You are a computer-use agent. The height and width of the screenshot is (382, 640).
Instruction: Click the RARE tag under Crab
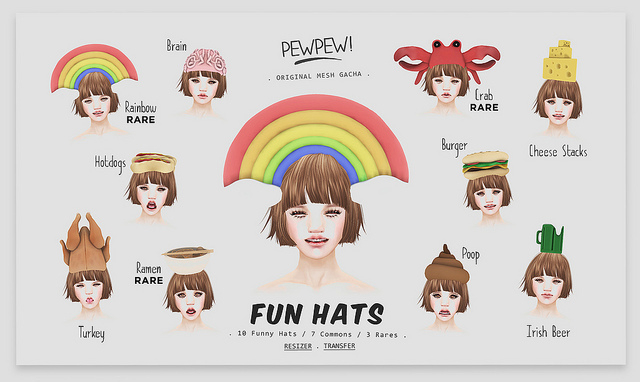(x=484, y=108)
